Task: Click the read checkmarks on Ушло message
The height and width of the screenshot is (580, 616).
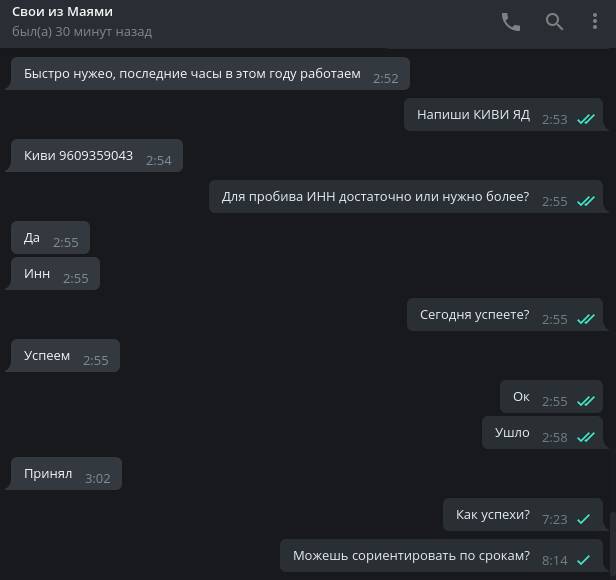Action: tap(586, 437)
